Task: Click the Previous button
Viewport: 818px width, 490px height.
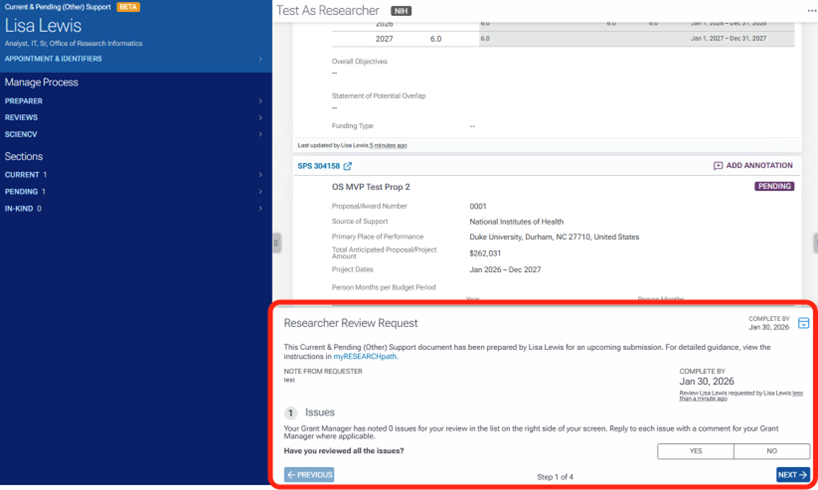Action: [x=309, y=475]
